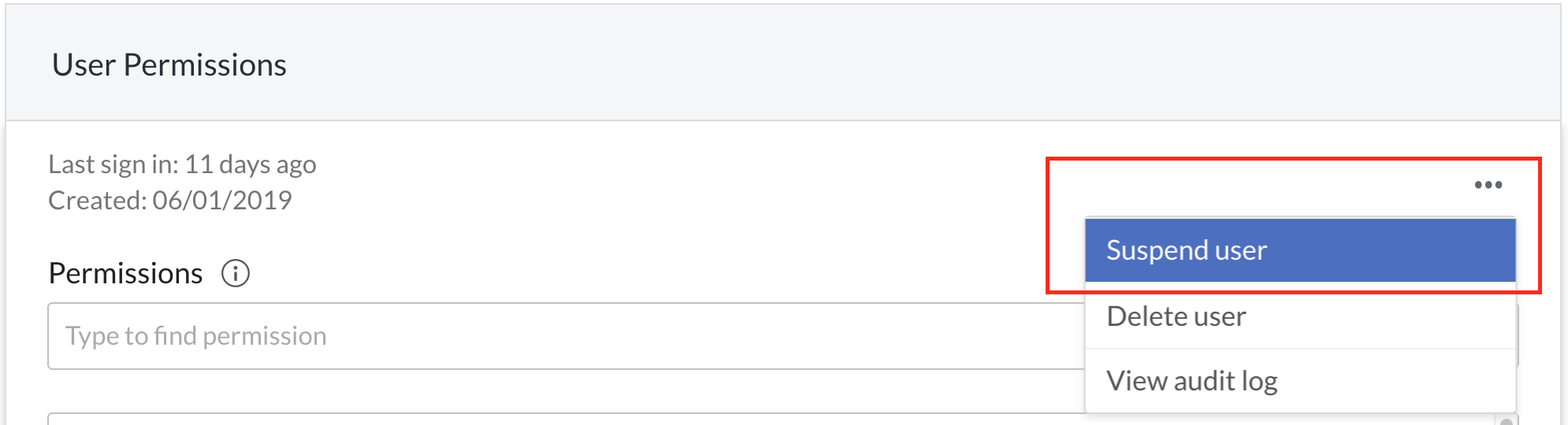
Task: Click the Created 06/01/2019 date text
Action: click(x=170, y=201)
